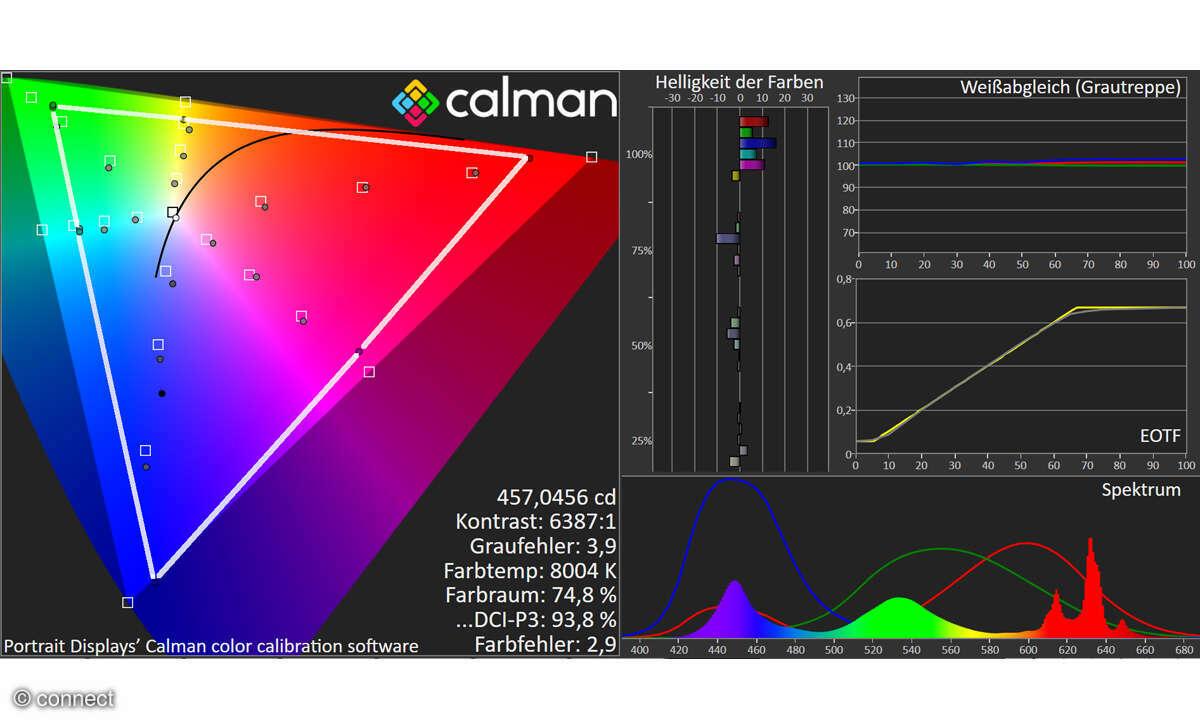Viewport: 1200px width, 720px height.
Task: Select the luminance value 457,0456 cd
Action: tap(556, 497)
